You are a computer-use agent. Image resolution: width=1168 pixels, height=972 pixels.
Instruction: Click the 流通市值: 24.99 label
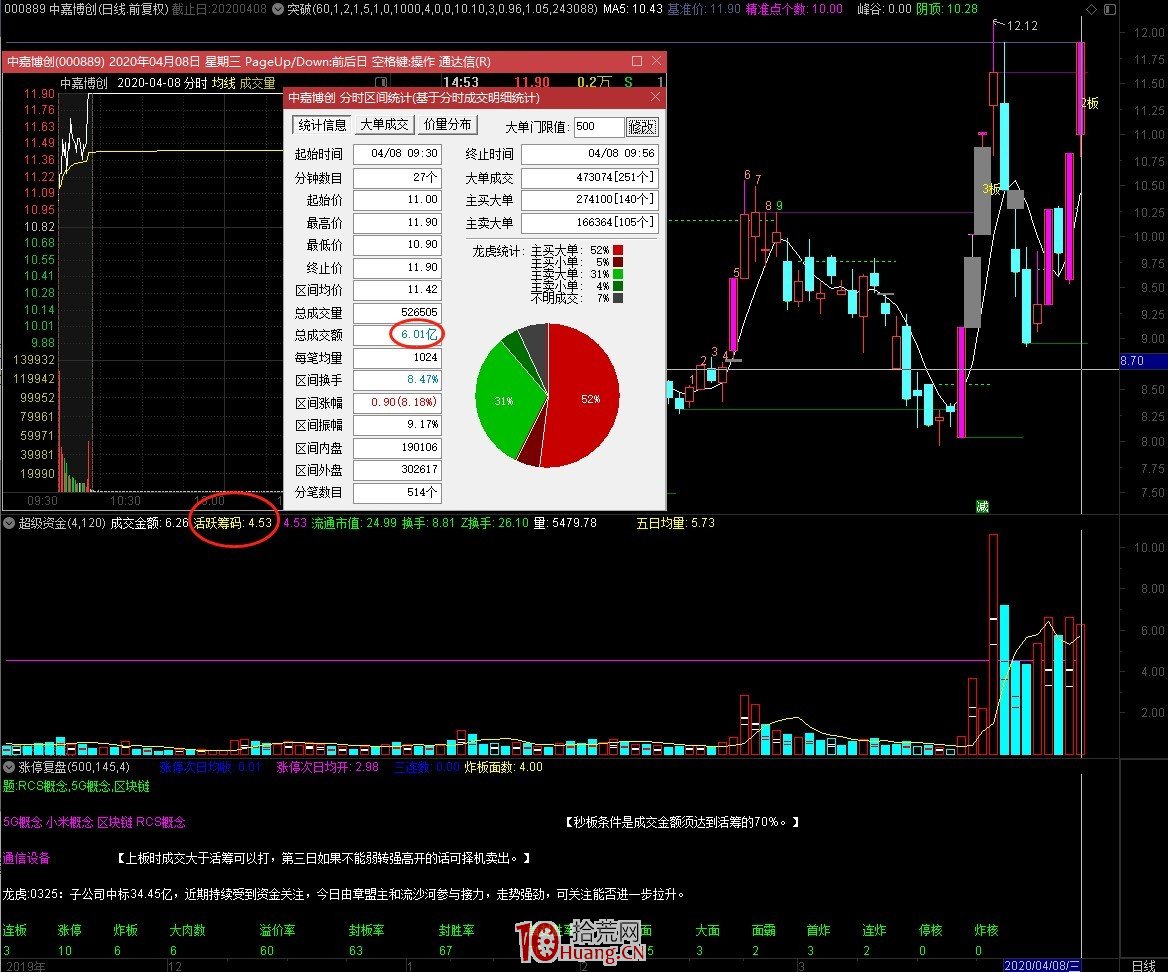[354, 523]
